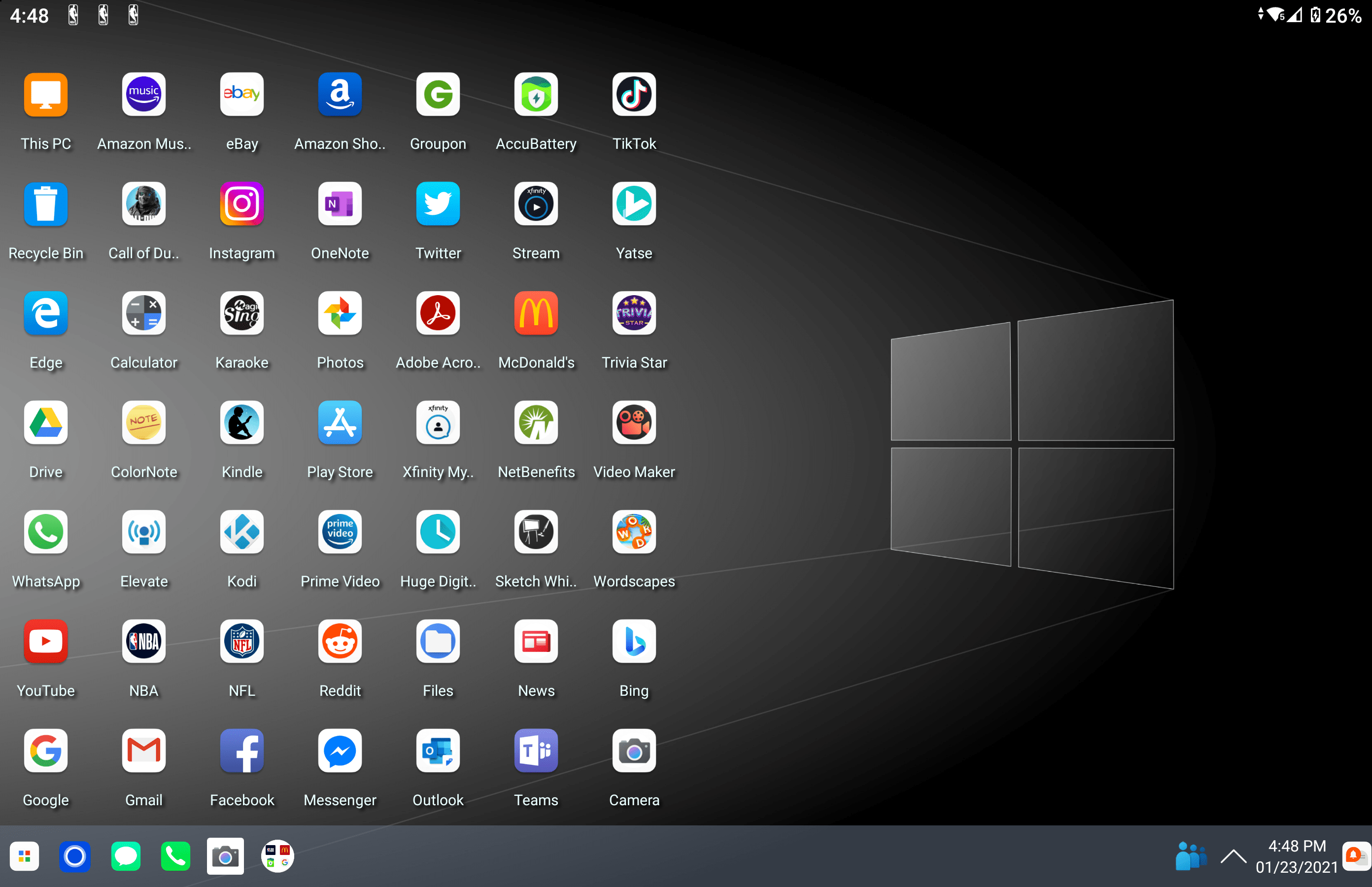Screen dimensions: 1372x887
Task: Open the Recycle Bin
Action: pos(46,204)
